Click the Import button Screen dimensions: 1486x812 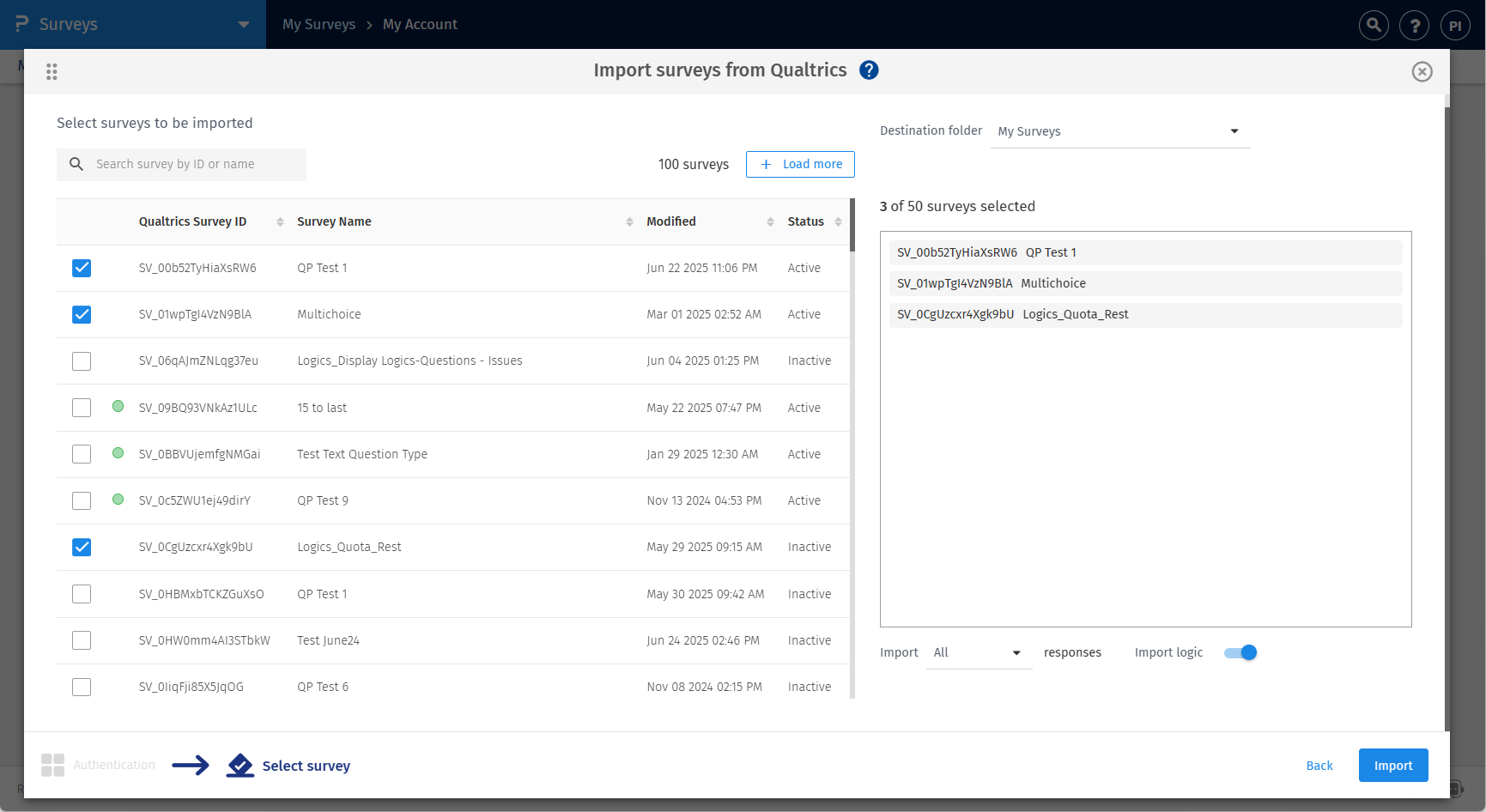point(1393,766)
